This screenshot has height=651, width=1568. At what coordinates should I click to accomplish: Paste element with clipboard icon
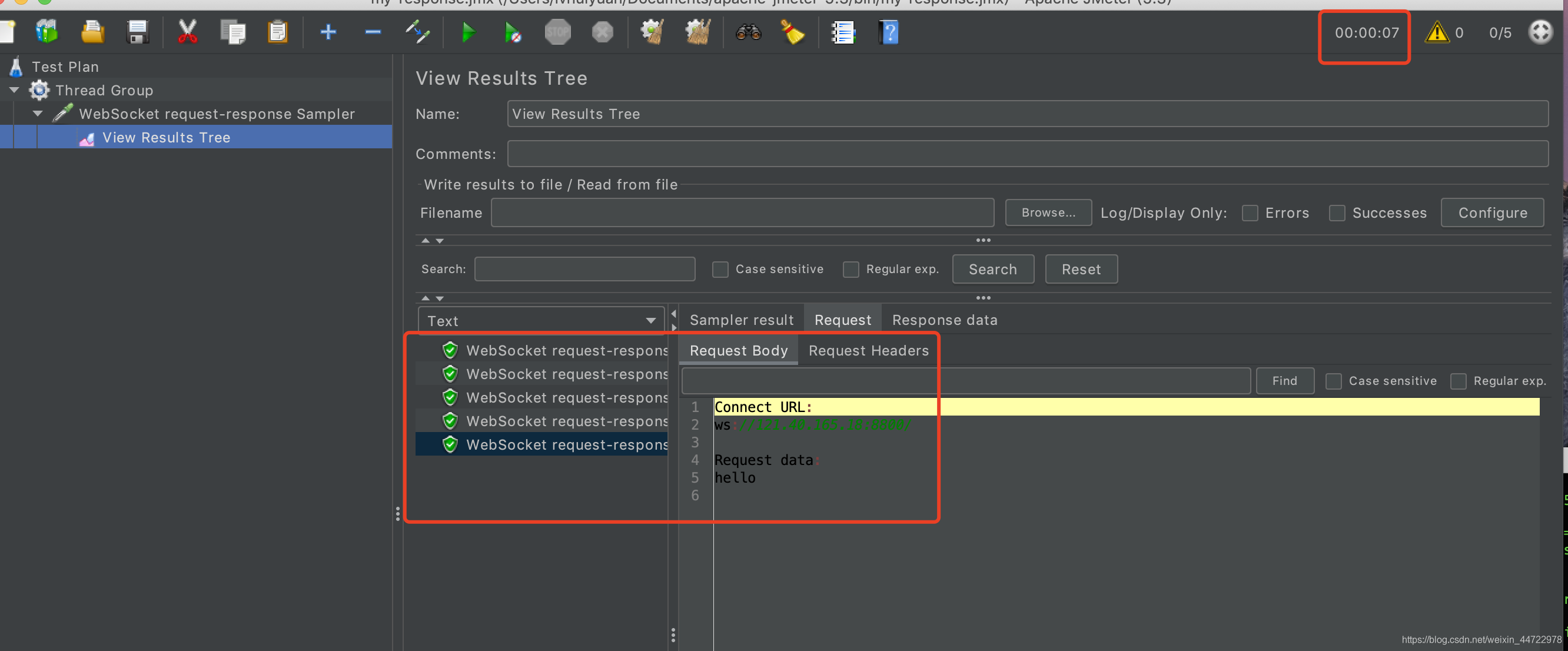(278, 32)
